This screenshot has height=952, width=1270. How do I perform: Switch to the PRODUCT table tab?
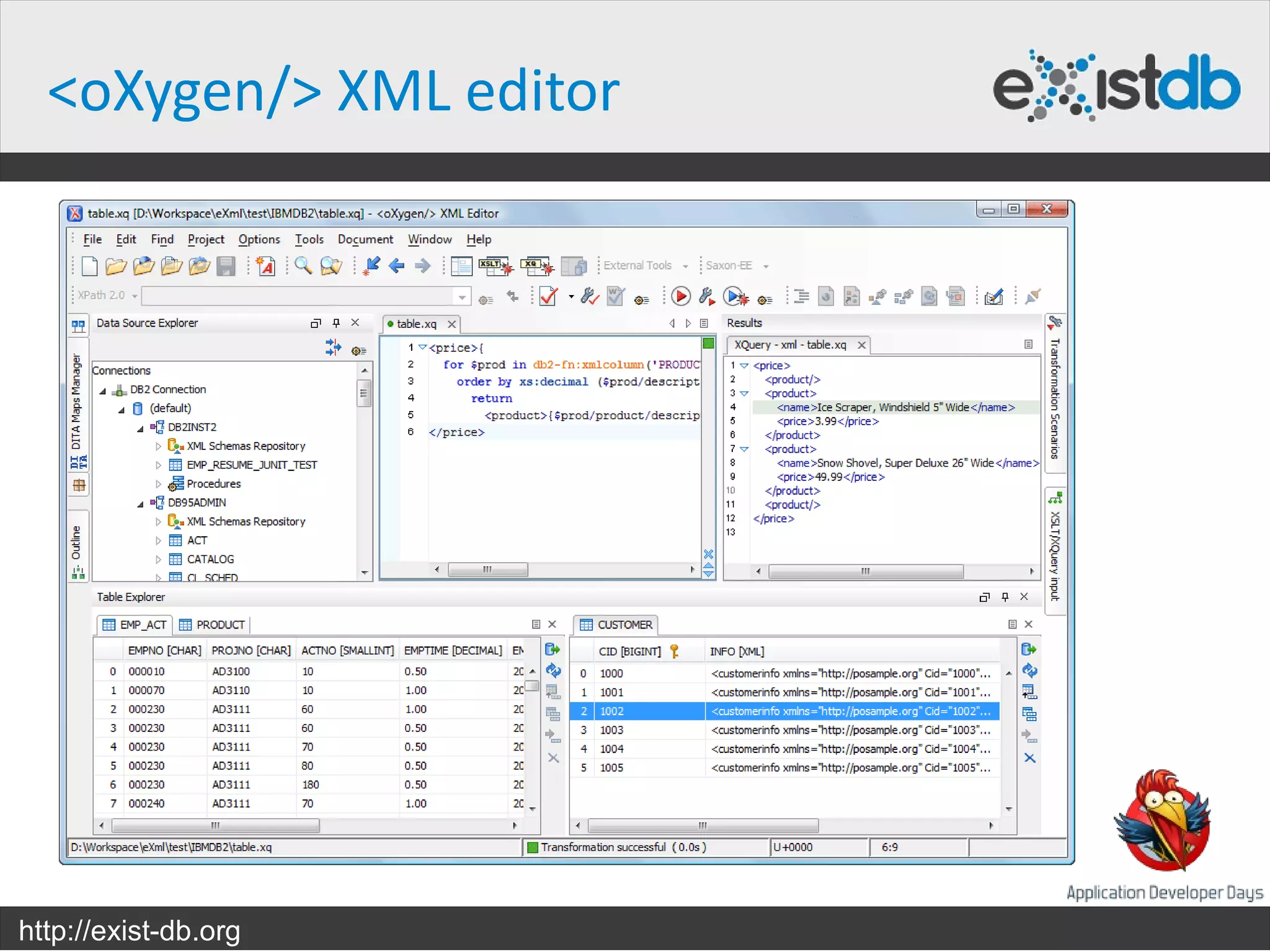pos(212,625)
